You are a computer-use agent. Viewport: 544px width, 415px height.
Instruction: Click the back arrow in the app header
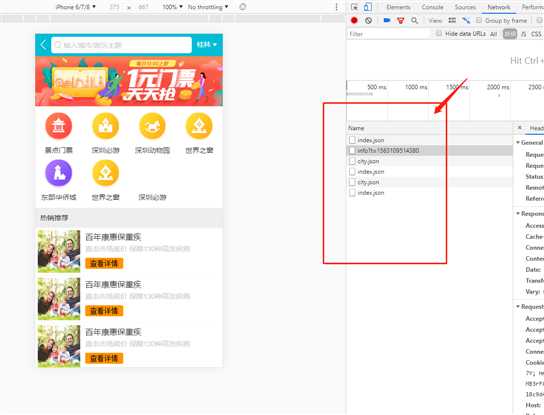tap(43, 45)
